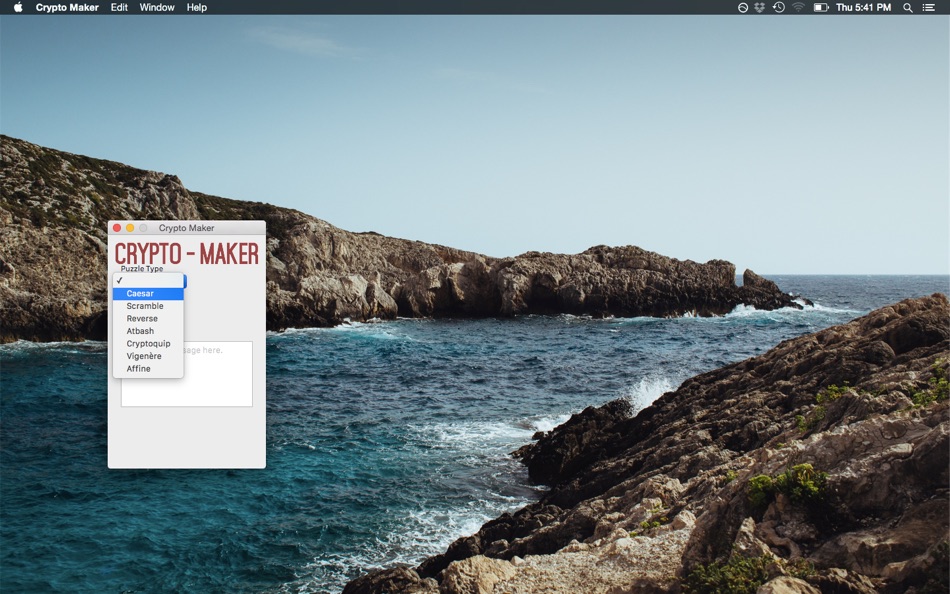
Task: Select Caesar from the puzzle type list
Action: [x=148, y=293]
